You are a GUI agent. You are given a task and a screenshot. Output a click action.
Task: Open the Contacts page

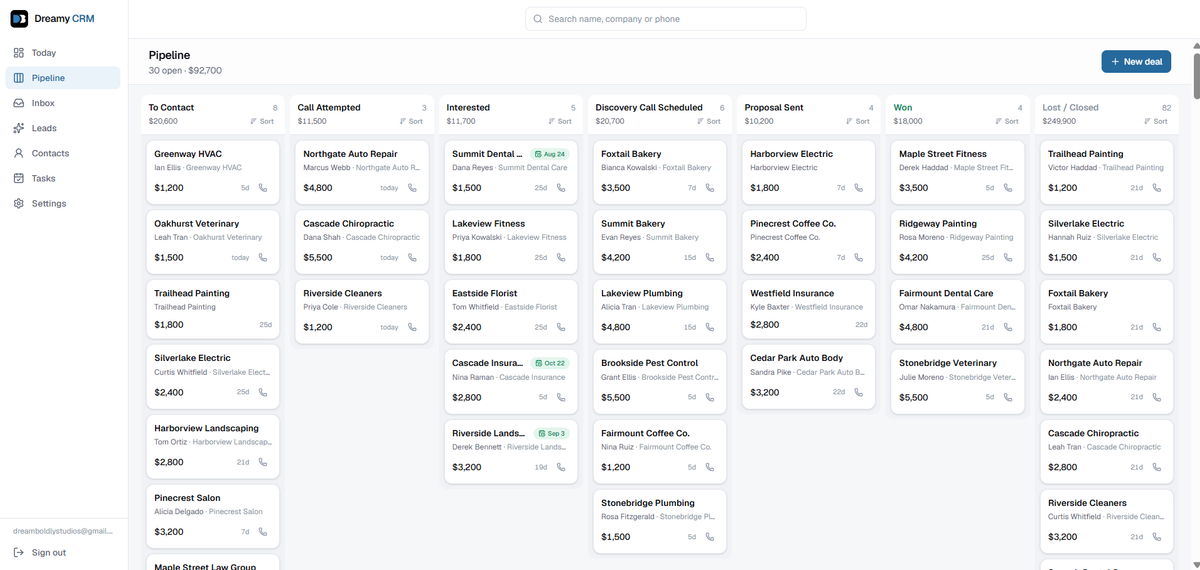pyautogui.click(x=64, y=153)
